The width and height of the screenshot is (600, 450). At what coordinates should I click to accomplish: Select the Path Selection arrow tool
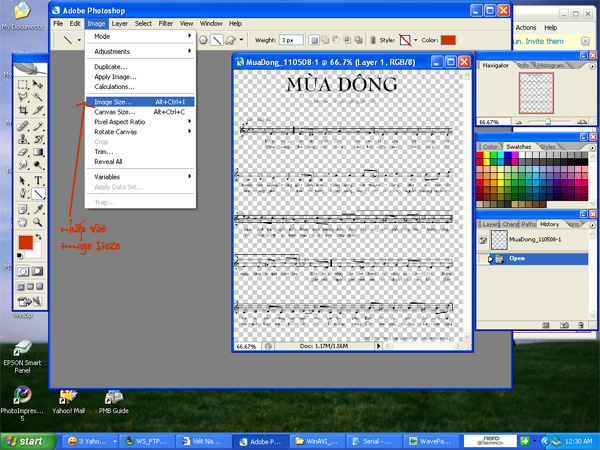tap(23, 181)
